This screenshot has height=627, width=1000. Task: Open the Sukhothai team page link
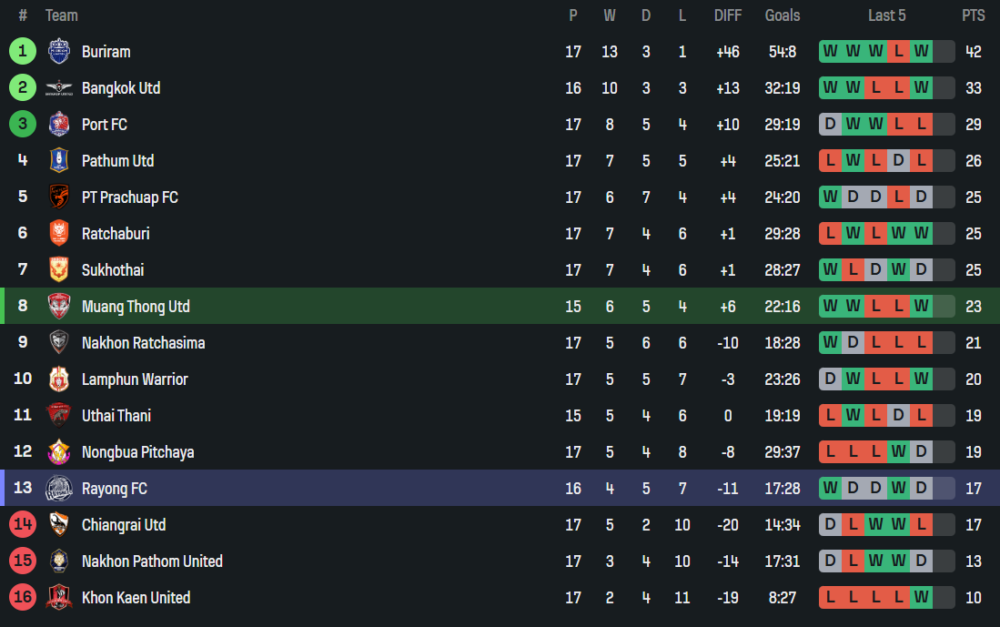(113, 270)
